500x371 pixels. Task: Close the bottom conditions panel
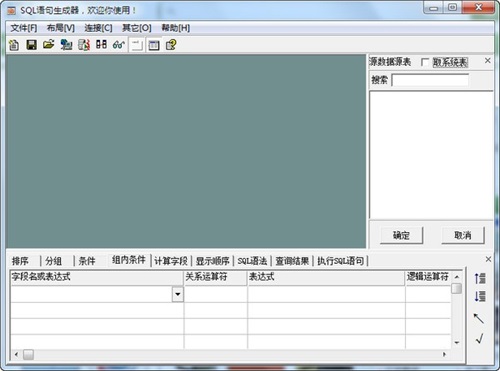488,259
